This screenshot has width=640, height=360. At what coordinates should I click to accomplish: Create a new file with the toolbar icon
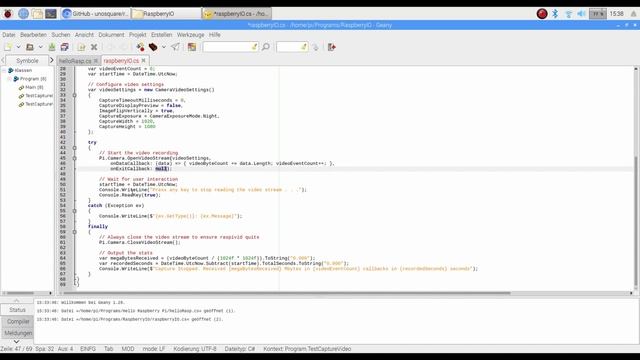pos(8,47)
